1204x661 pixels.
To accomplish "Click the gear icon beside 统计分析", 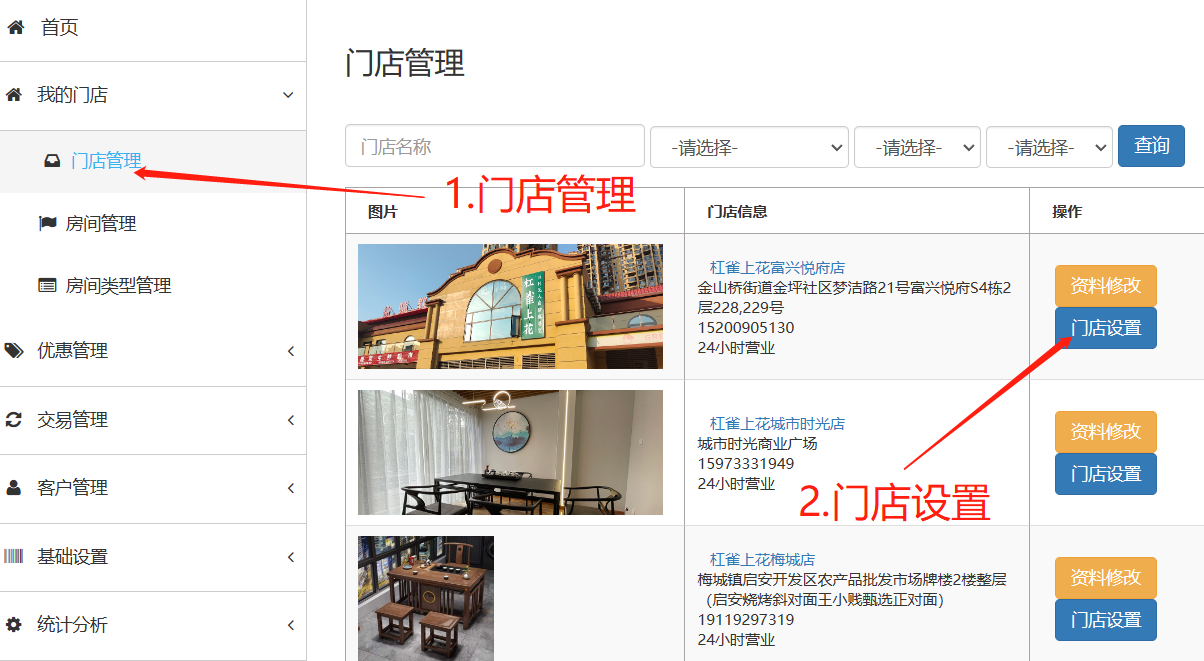I will click(14, 625).
